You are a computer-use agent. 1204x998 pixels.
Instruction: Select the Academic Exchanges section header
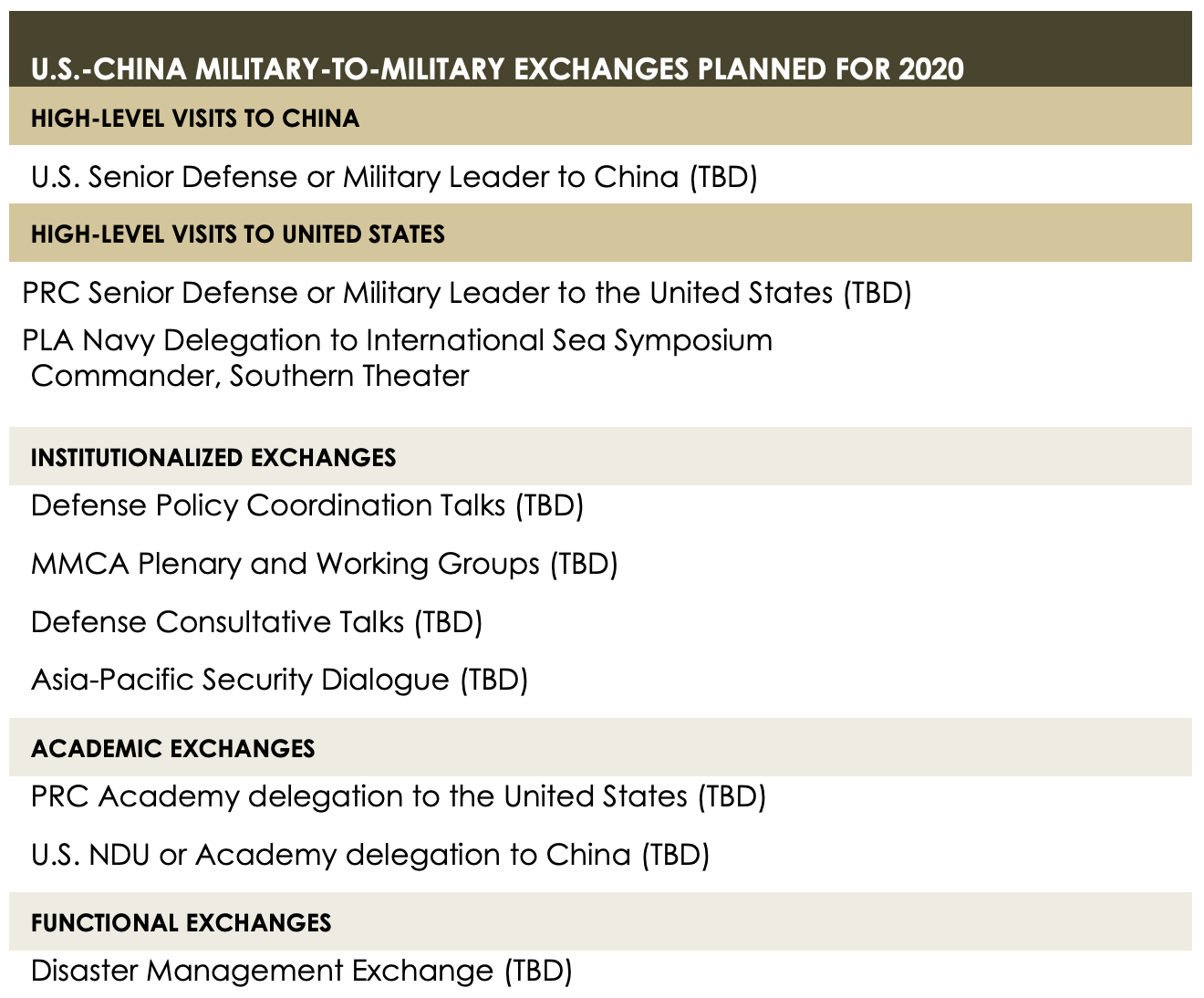[x=173, y=749]
